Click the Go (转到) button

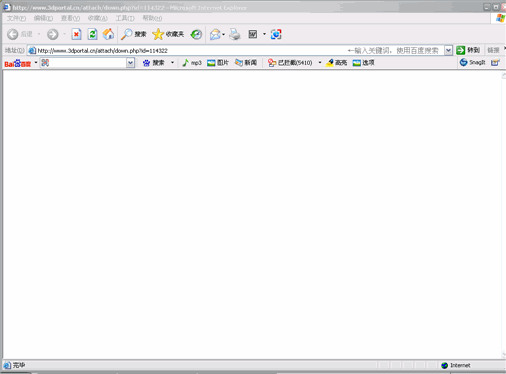coord(468,50)
